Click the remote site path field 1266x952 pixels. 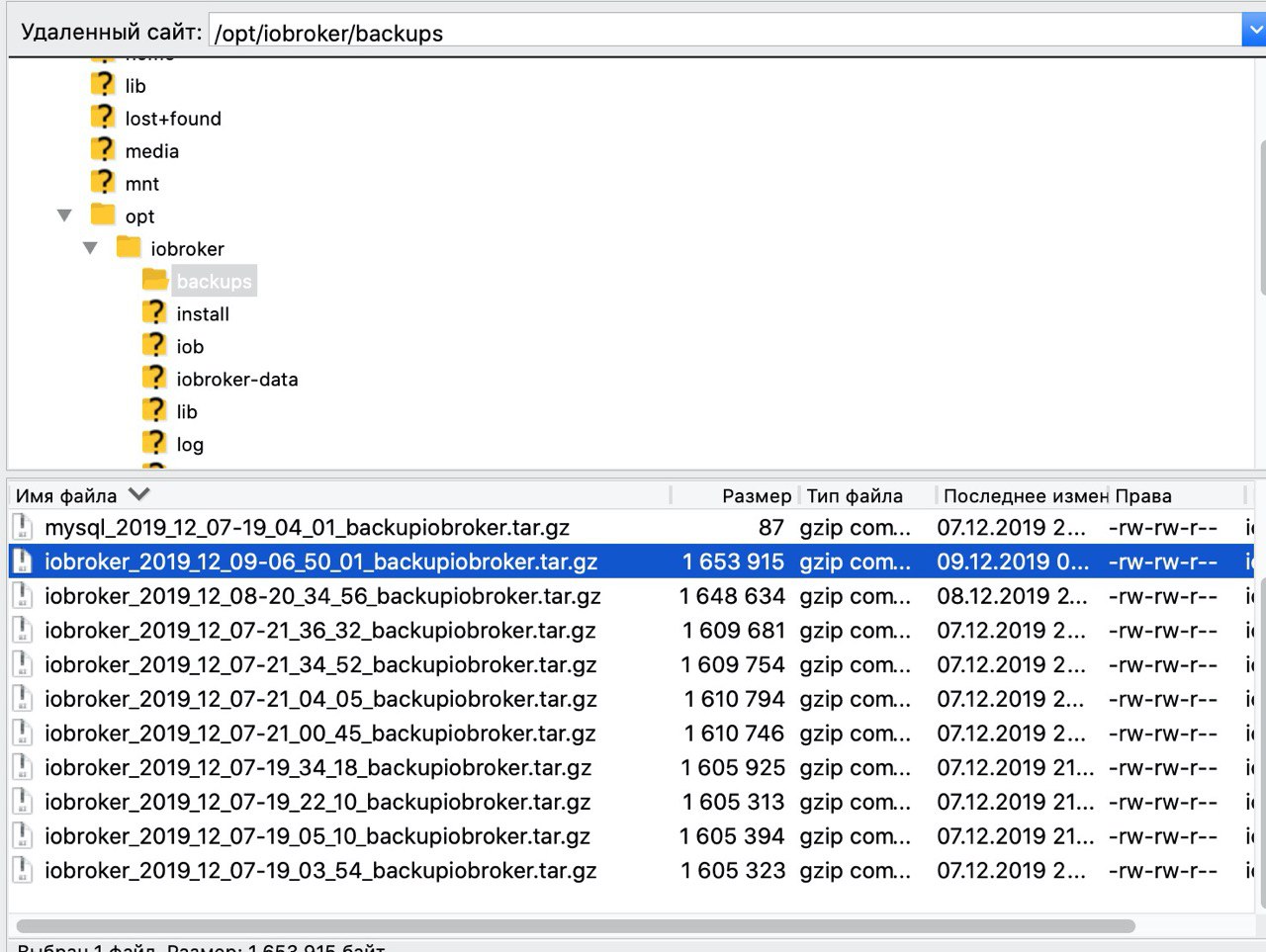725,31
